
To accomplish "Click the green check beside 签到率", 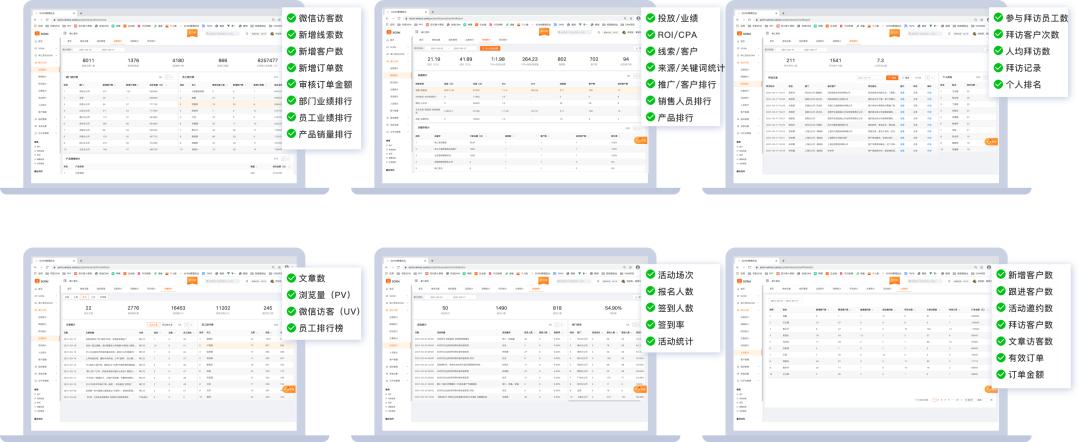I will point(648,325).
